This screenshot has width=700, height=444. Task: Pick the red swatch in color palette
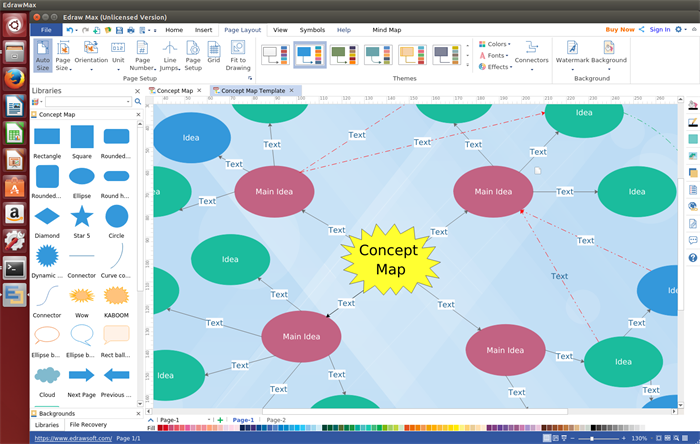(x=163, y=428)
